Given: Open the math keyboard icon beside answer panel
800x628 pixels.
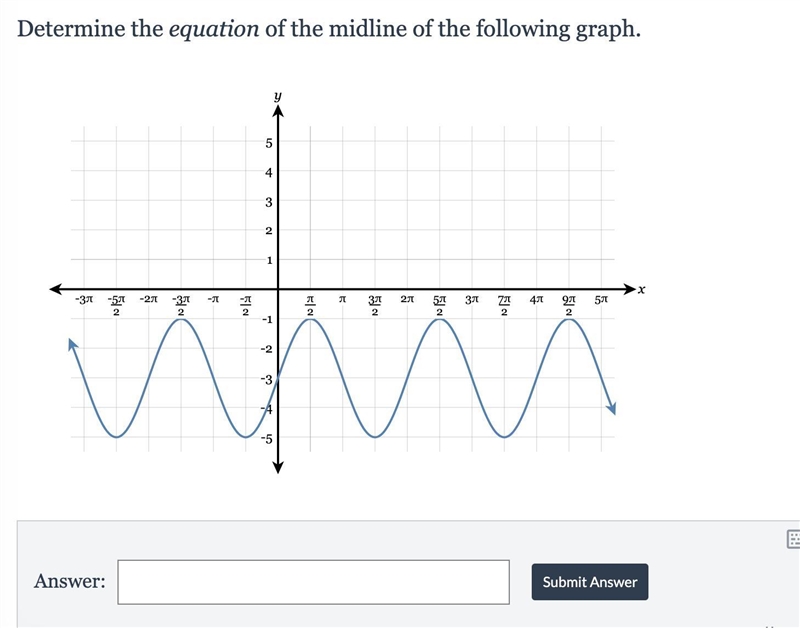Looking at the screenshot, I should [794, 539].
